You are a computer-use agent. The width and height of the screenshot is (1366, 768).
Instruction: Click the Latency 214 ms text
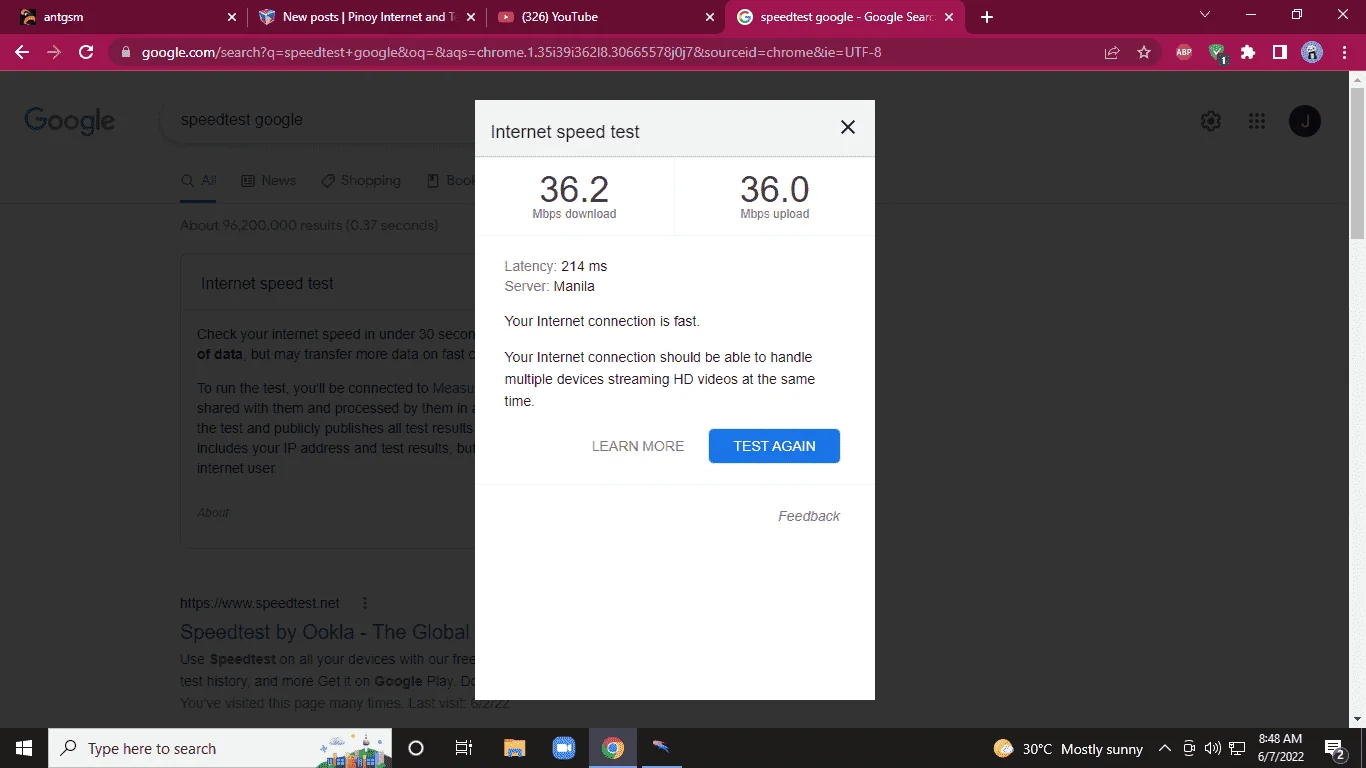coord(556,266)
